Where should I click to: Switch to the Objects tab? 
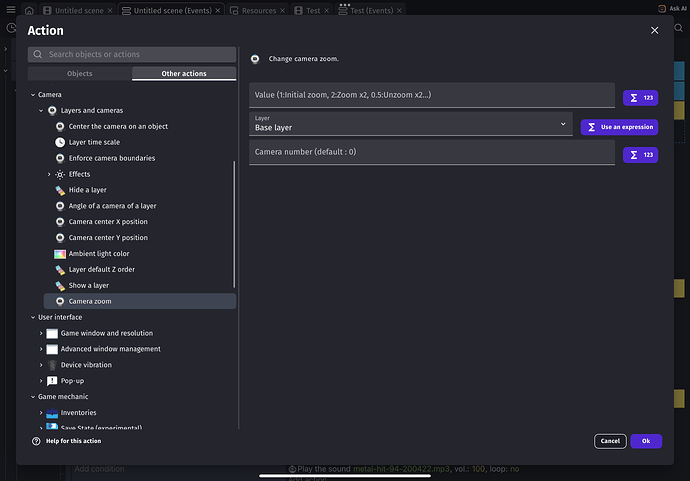point(80,74)
